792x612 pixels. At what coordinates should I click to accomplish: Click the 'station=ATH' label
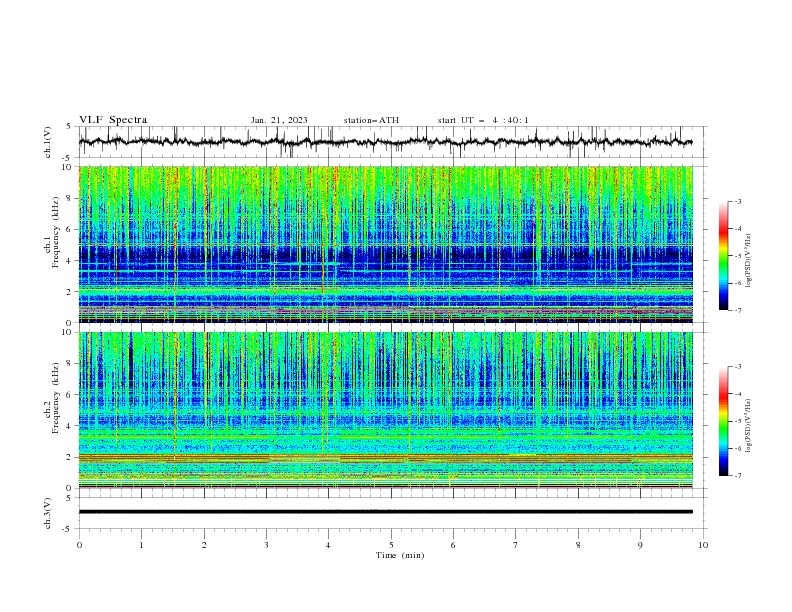pyautogui.click(x=371, y=120)
